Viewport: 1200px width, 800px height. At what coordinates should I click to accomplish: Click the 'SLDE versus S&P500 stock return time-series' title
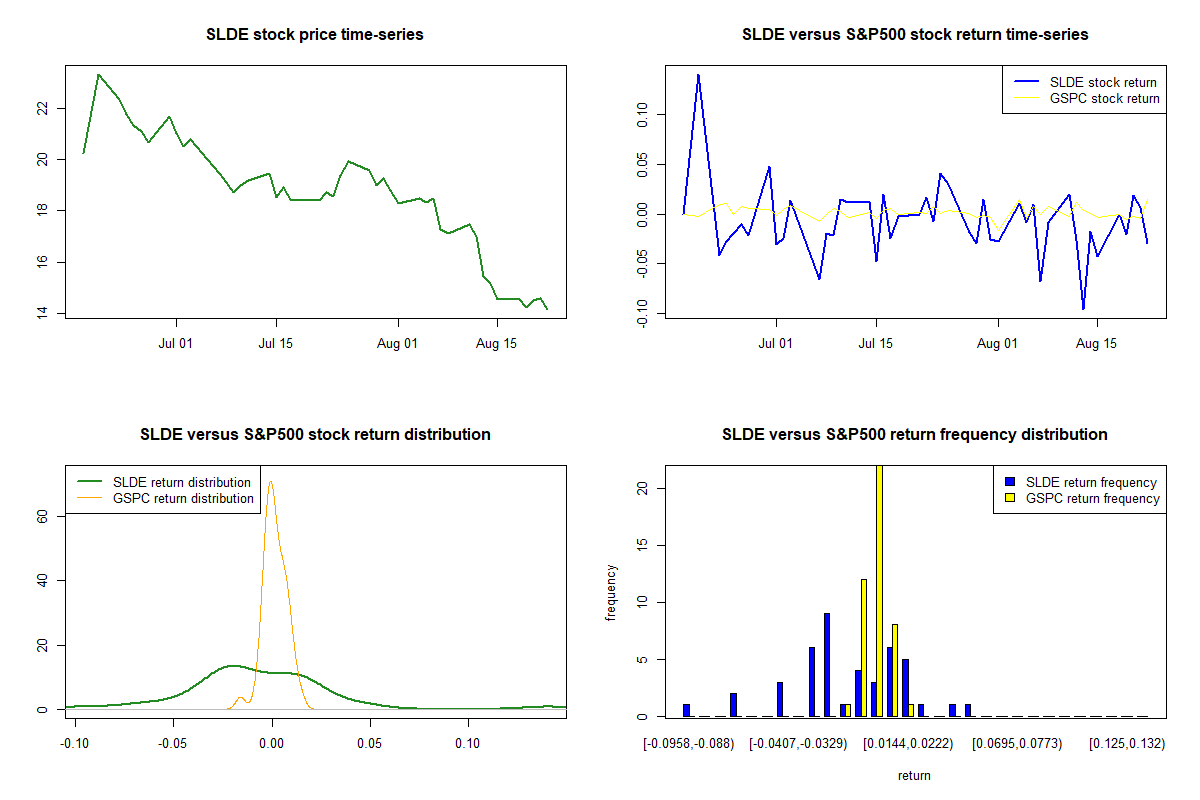pos(915,35)
